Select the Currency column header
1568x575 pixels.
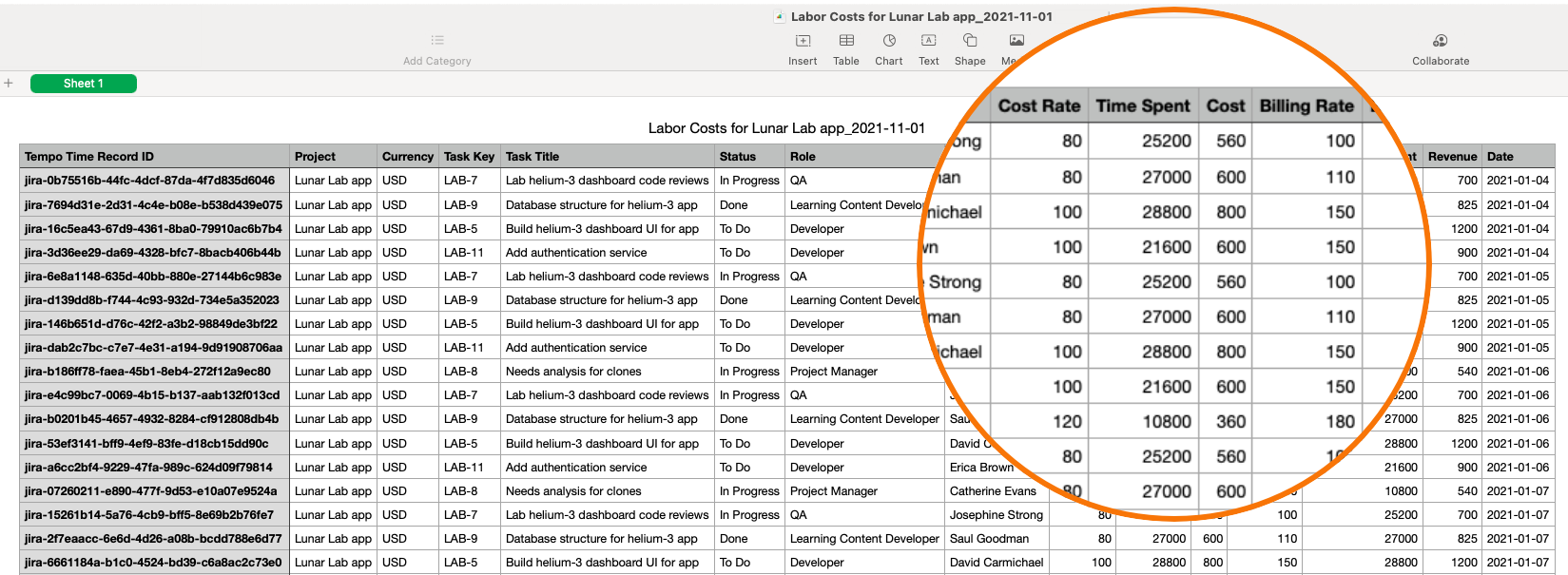click(408, 157)
